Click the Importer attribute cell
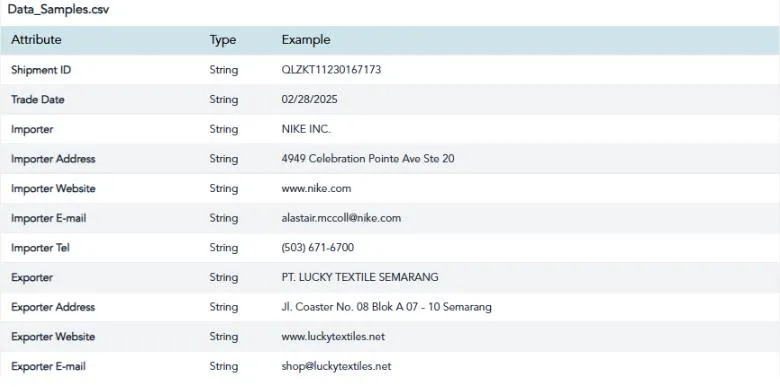 click(x=32, y=129)
